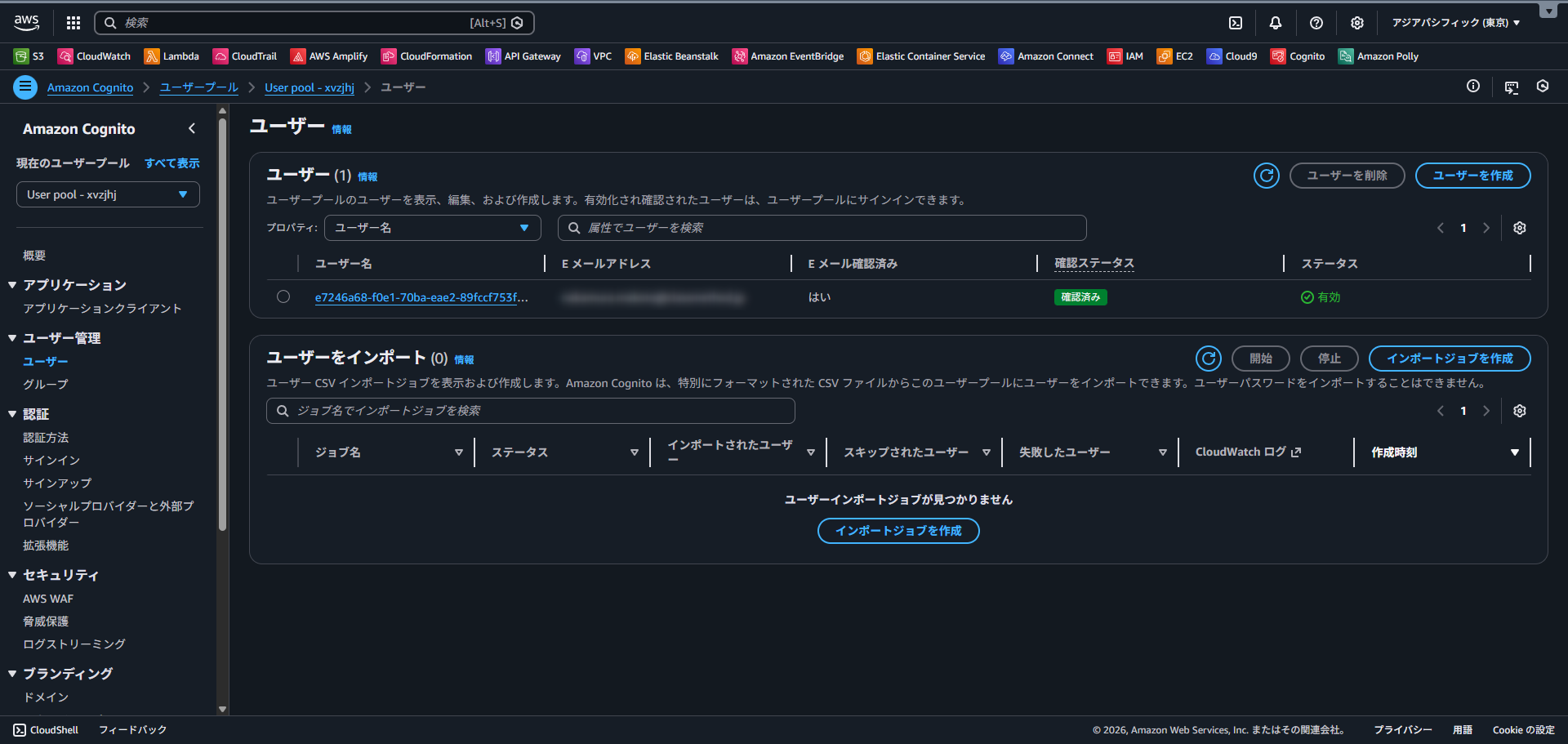Viewport: 1568px width, 744px height.
Task: Open アプリケーションクライアント in the sidebar
Action: click(x=102, y=308)
